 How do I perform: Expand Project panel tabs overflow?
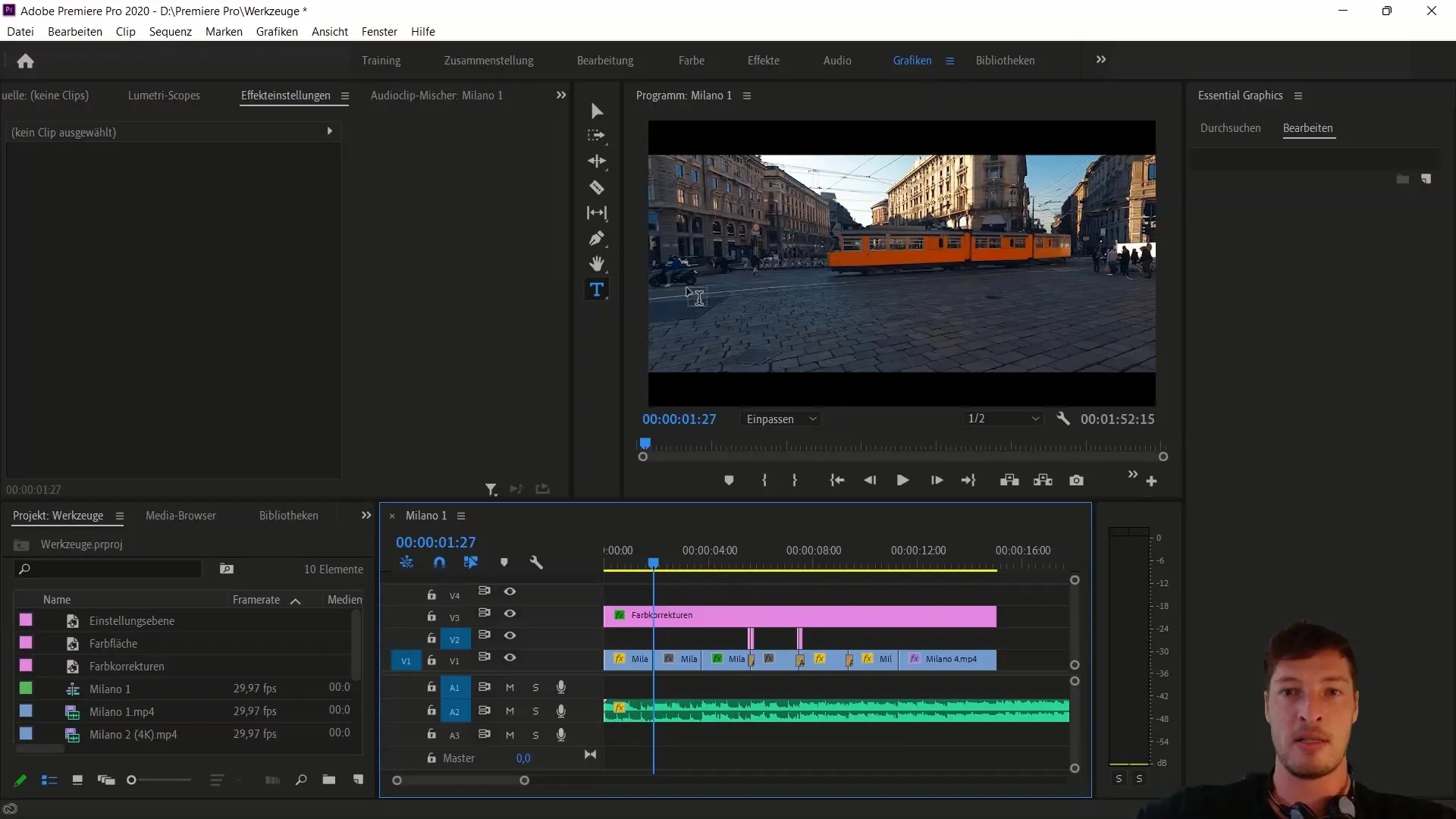click(366, 516)
